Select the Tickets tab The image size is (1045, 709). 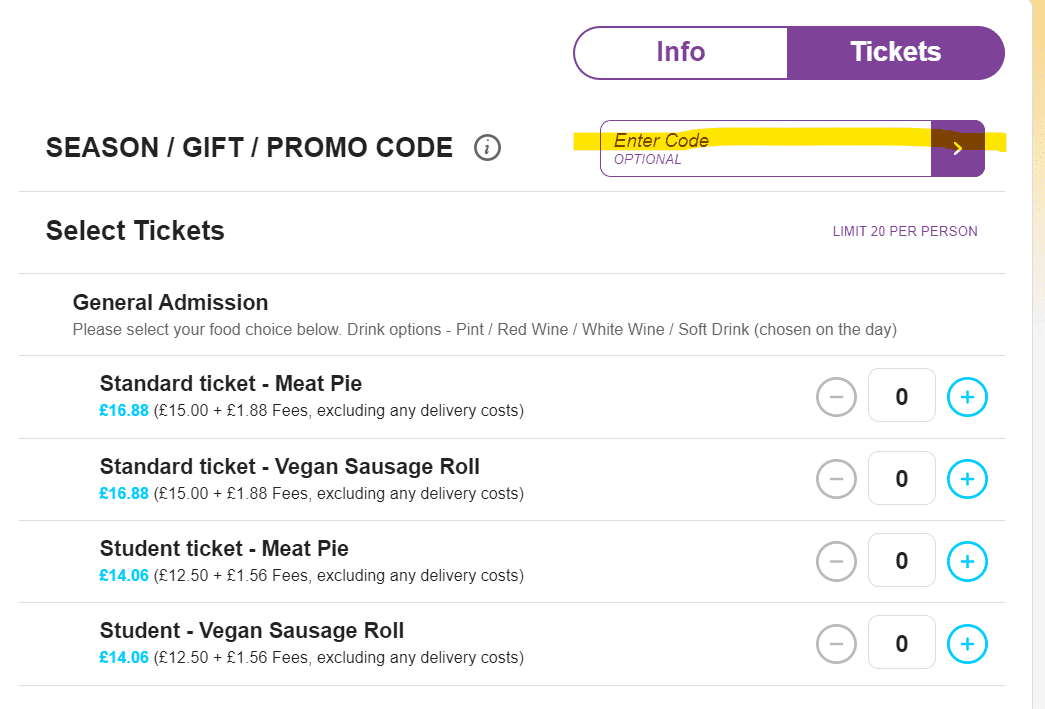[x=896, y=53]
